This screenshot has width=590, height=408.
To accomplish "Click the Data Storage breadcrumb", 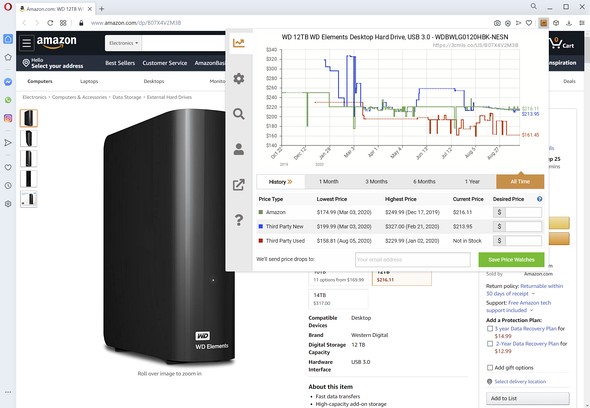I will (127, 97).
